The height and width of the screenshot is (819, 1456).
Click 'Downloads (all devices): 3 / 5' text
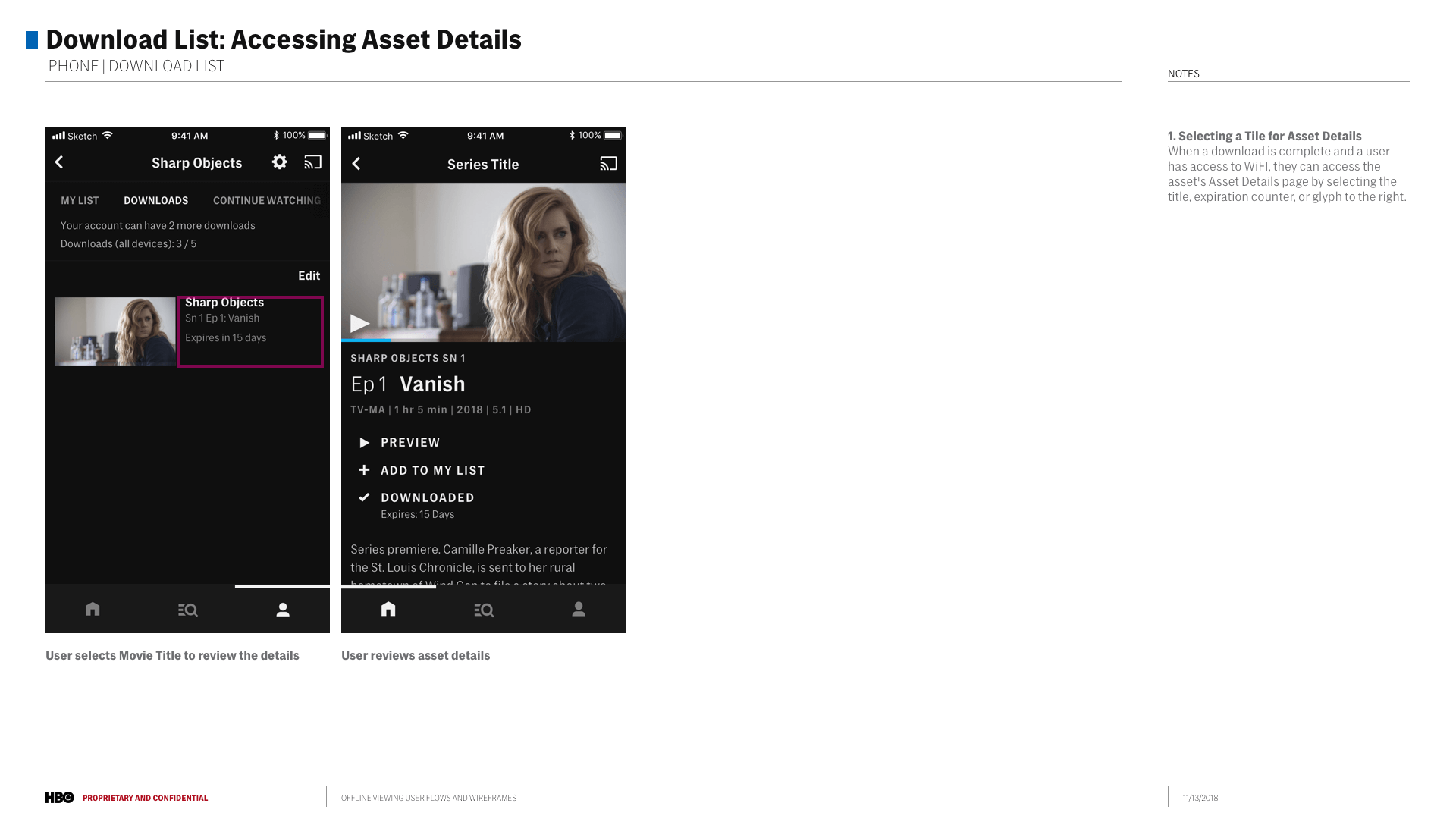point(129,244)
